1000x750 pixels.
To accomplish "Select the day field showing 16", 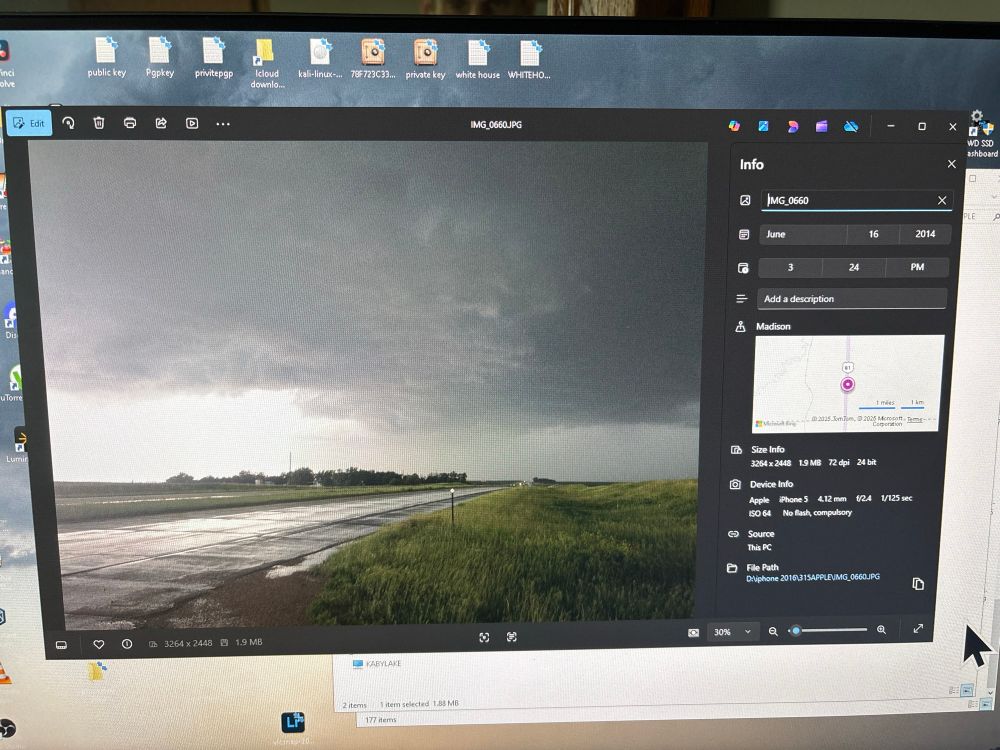I will tap(873, 234).
